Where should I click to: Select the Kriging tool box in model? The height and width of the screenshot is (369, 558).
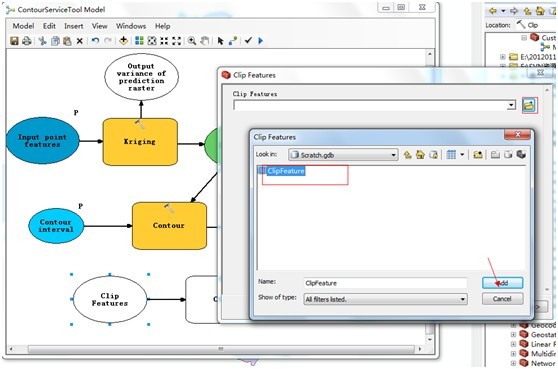pos(140,142)
